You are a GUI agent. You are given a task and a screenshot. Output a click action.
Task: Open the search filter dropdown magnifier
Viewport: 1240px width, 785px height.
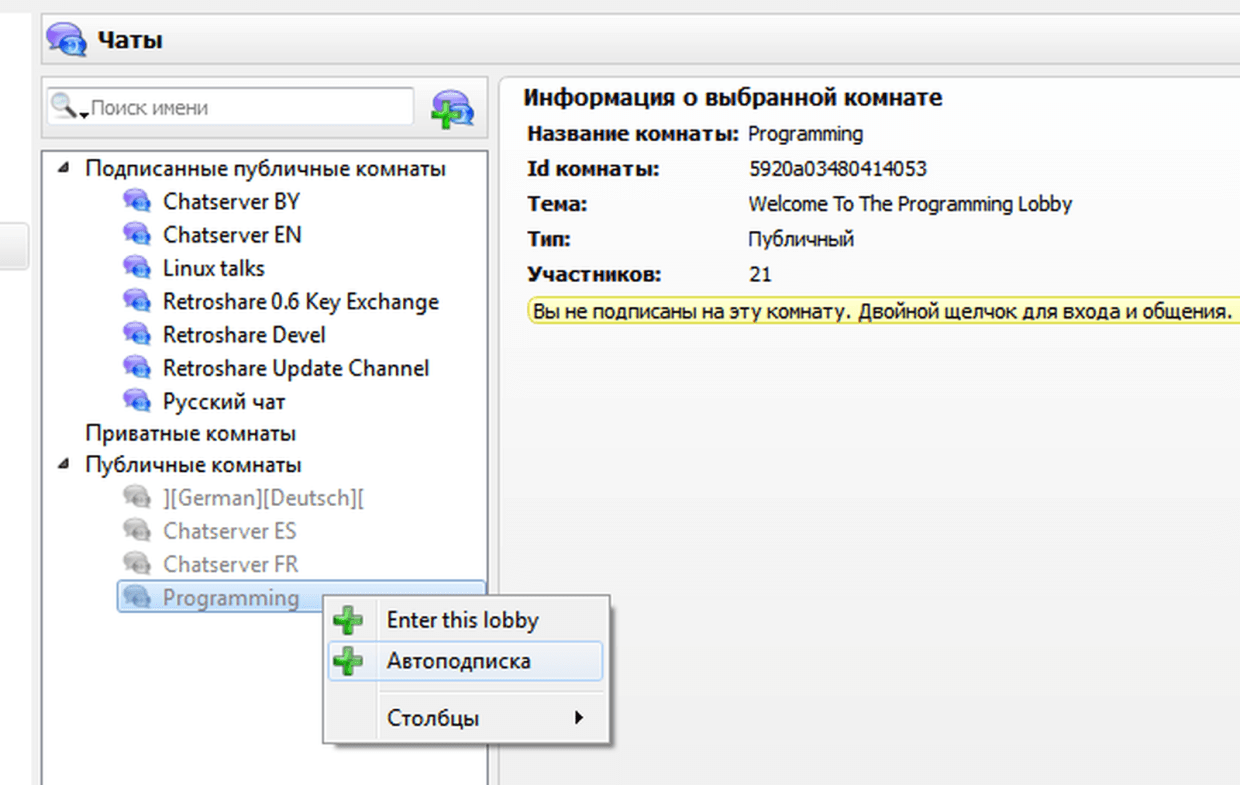(68, 107)
